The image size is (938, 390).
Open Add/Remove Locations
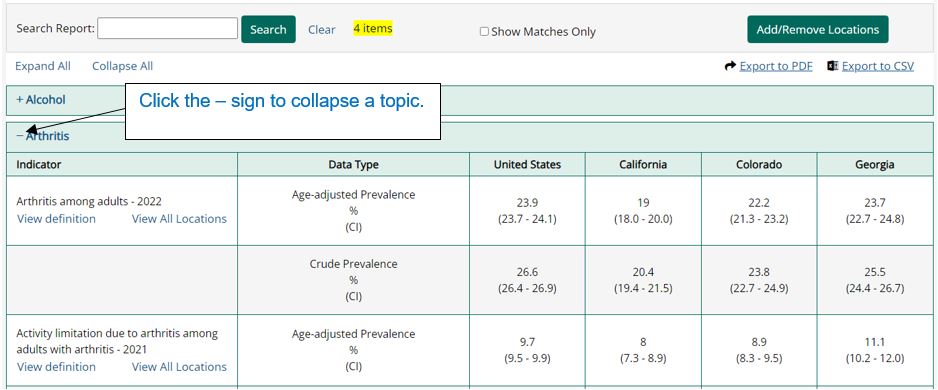[x=817, y=29]
